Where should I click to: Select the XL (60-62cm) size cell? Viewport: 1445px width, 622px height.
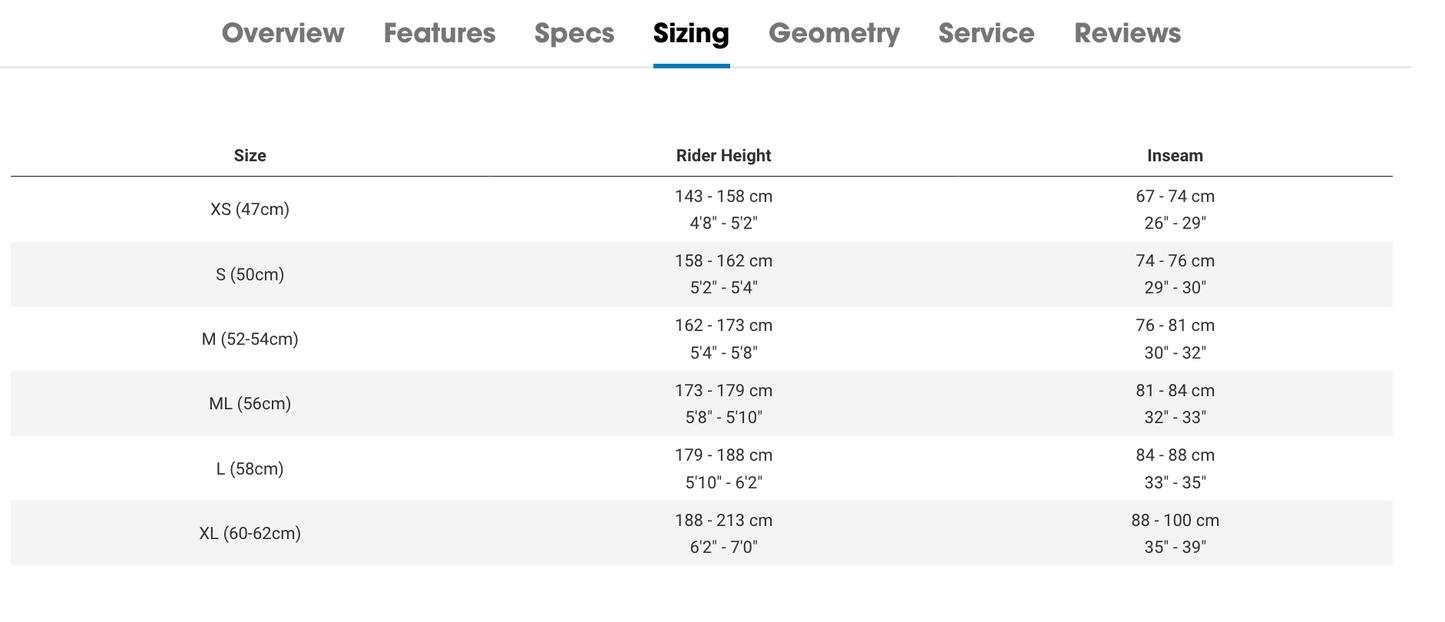coord(250,533)
